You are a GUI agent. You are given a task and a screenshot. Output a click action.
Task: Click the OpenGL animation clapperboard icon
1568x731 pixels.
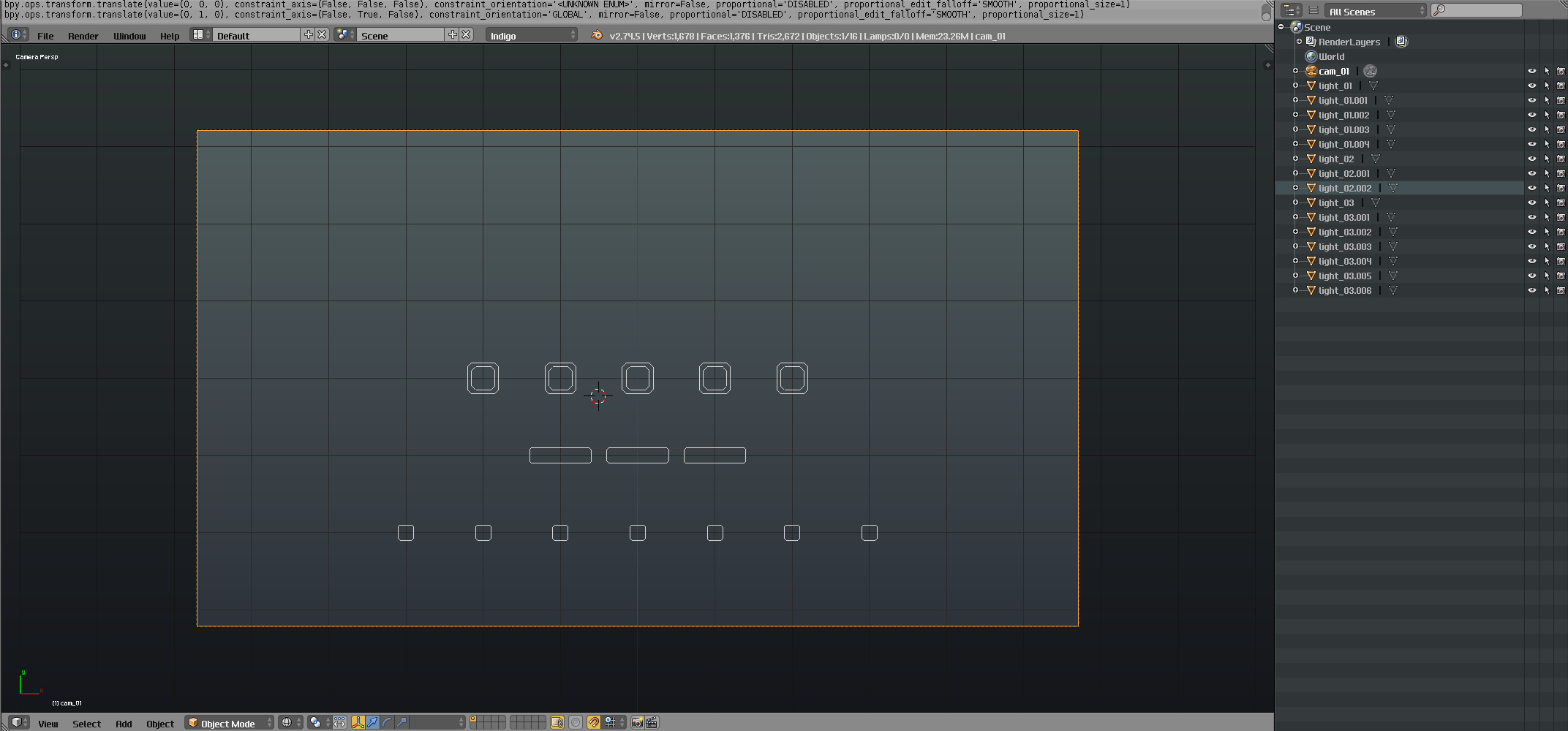652,723
